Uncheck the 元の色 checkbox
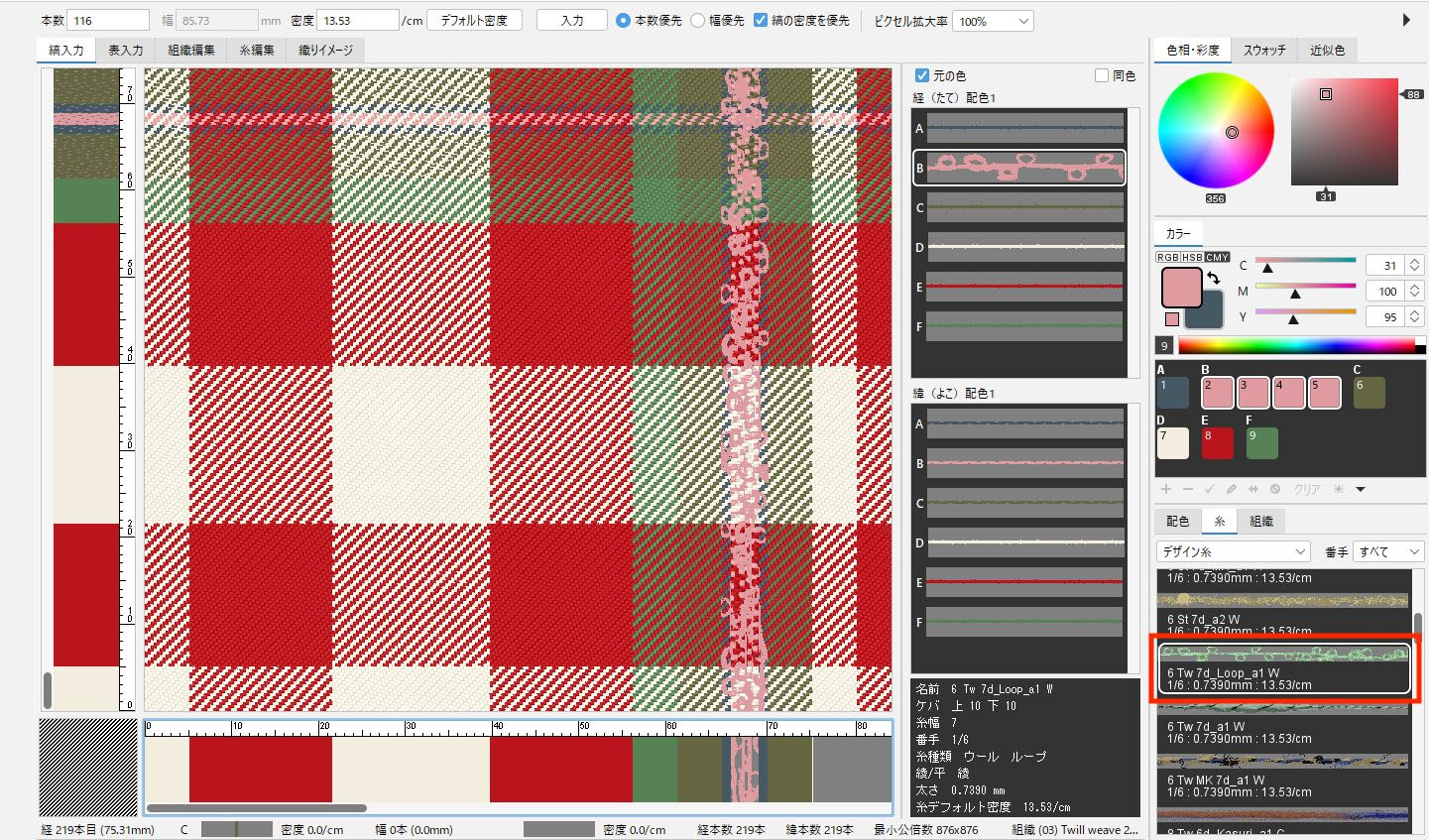The image size is (1429, 840). point(922,75)
